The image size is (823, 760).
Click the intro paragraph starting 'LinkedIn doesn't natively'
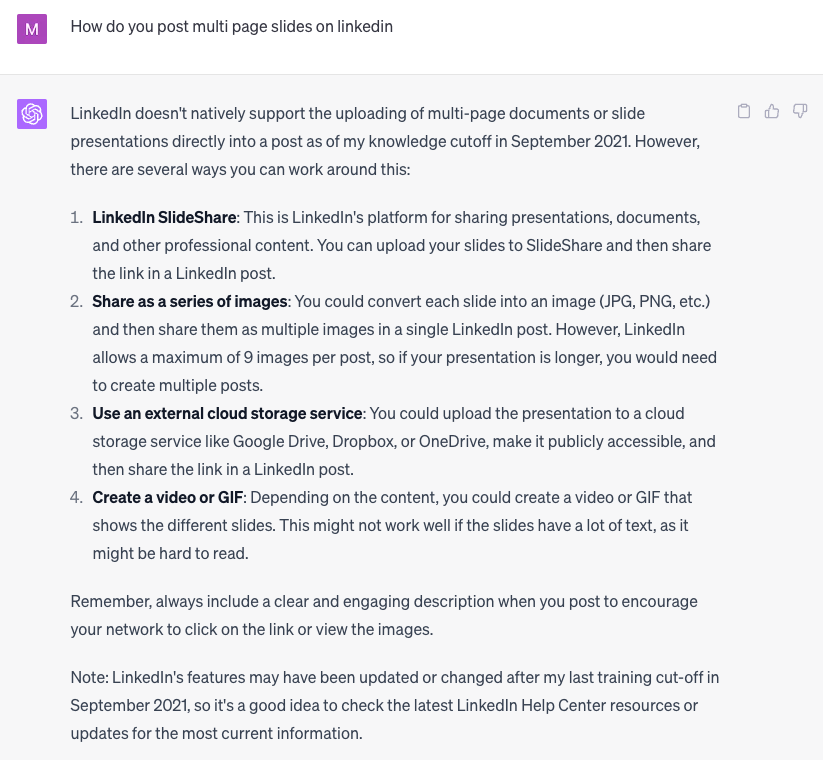click(385, 142)
